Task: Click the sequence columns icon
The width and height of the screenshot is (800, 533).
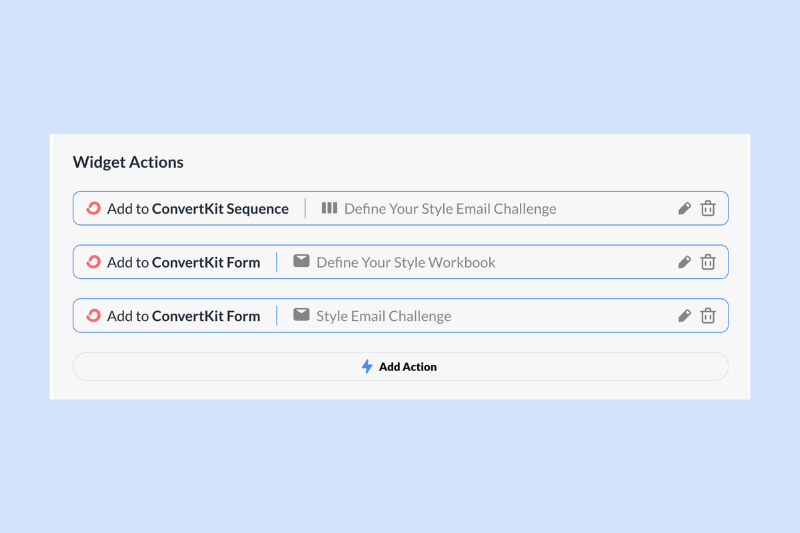Action: (x=329, y=208)
